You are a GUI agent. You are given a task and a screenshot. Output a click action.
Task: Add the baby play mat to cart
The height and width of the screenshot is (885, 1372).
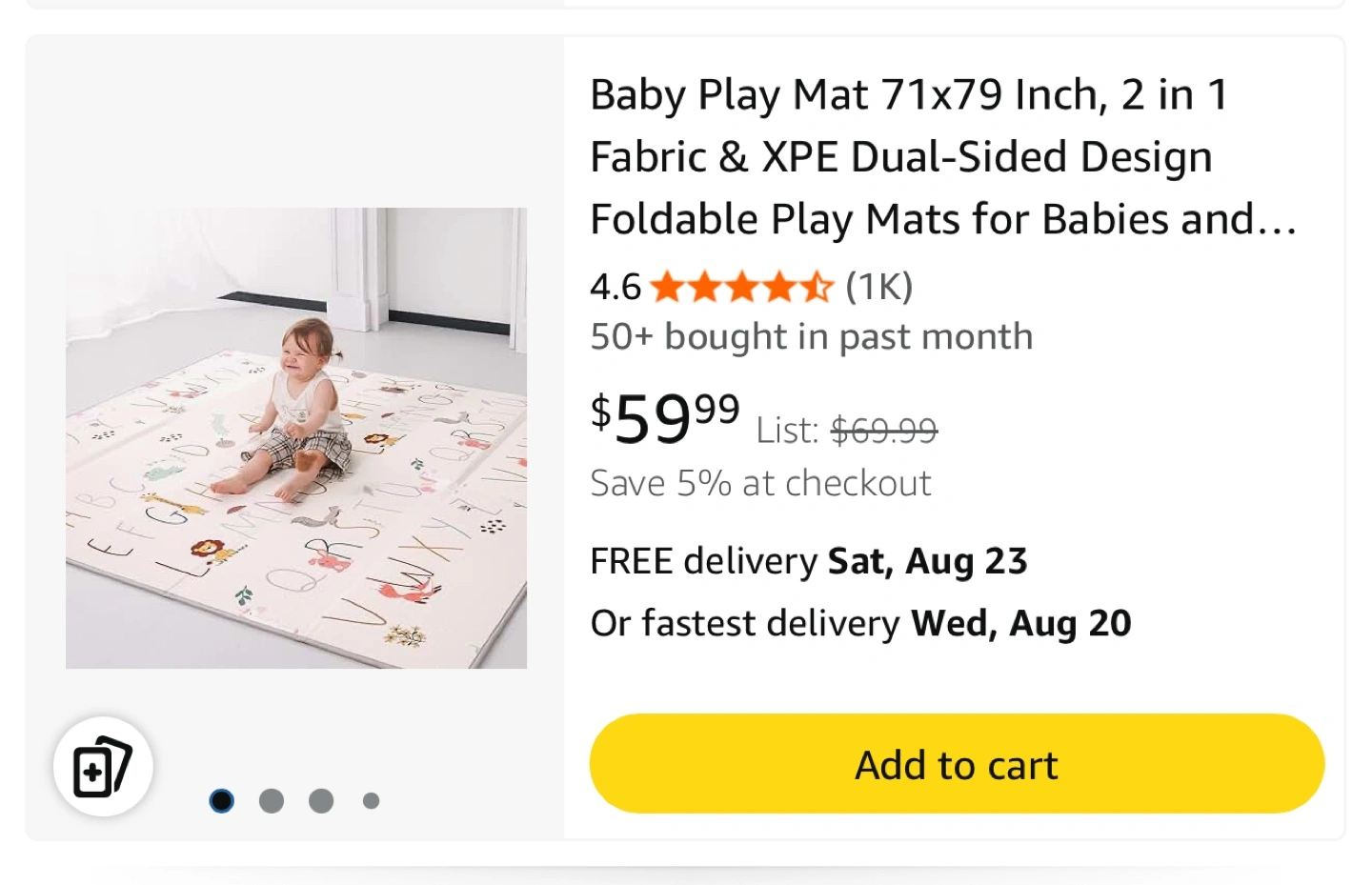click(957, 764)
